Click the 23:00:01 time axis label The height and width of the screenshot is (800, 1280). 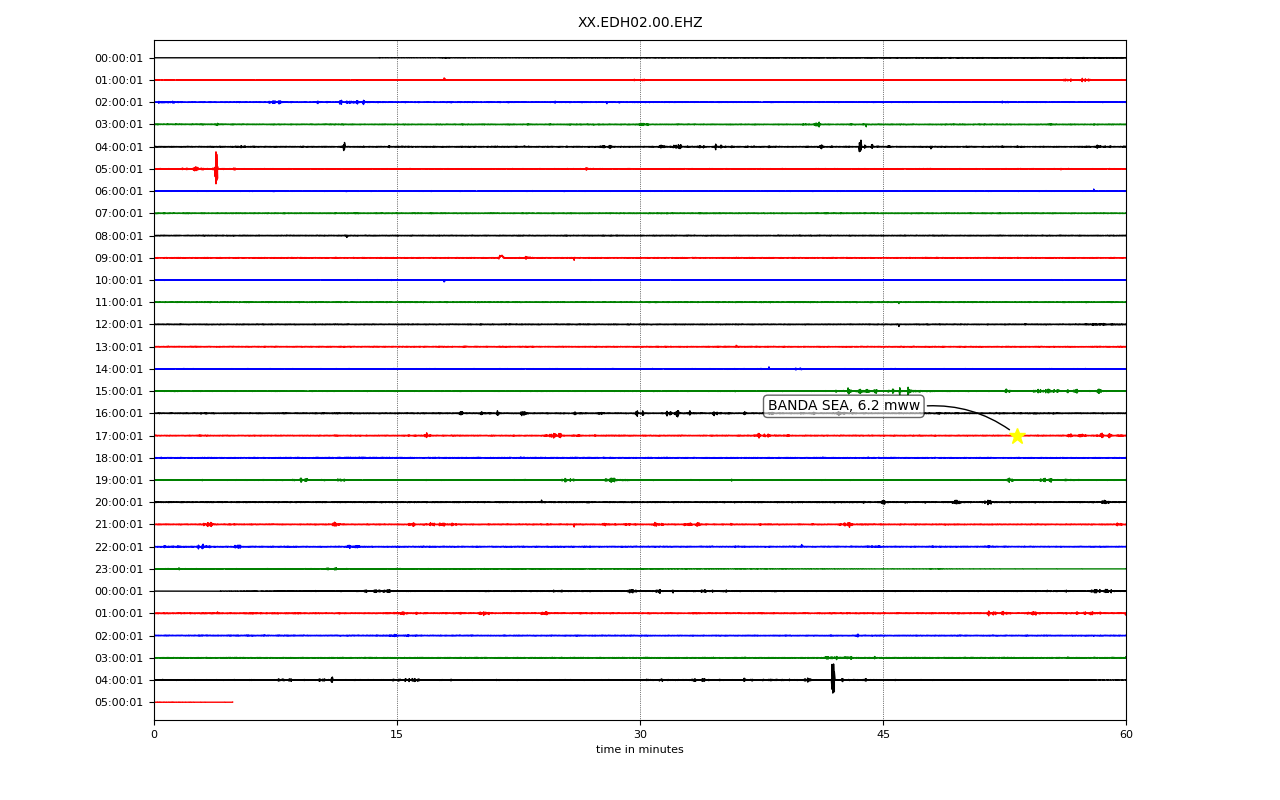coord(119,569)
